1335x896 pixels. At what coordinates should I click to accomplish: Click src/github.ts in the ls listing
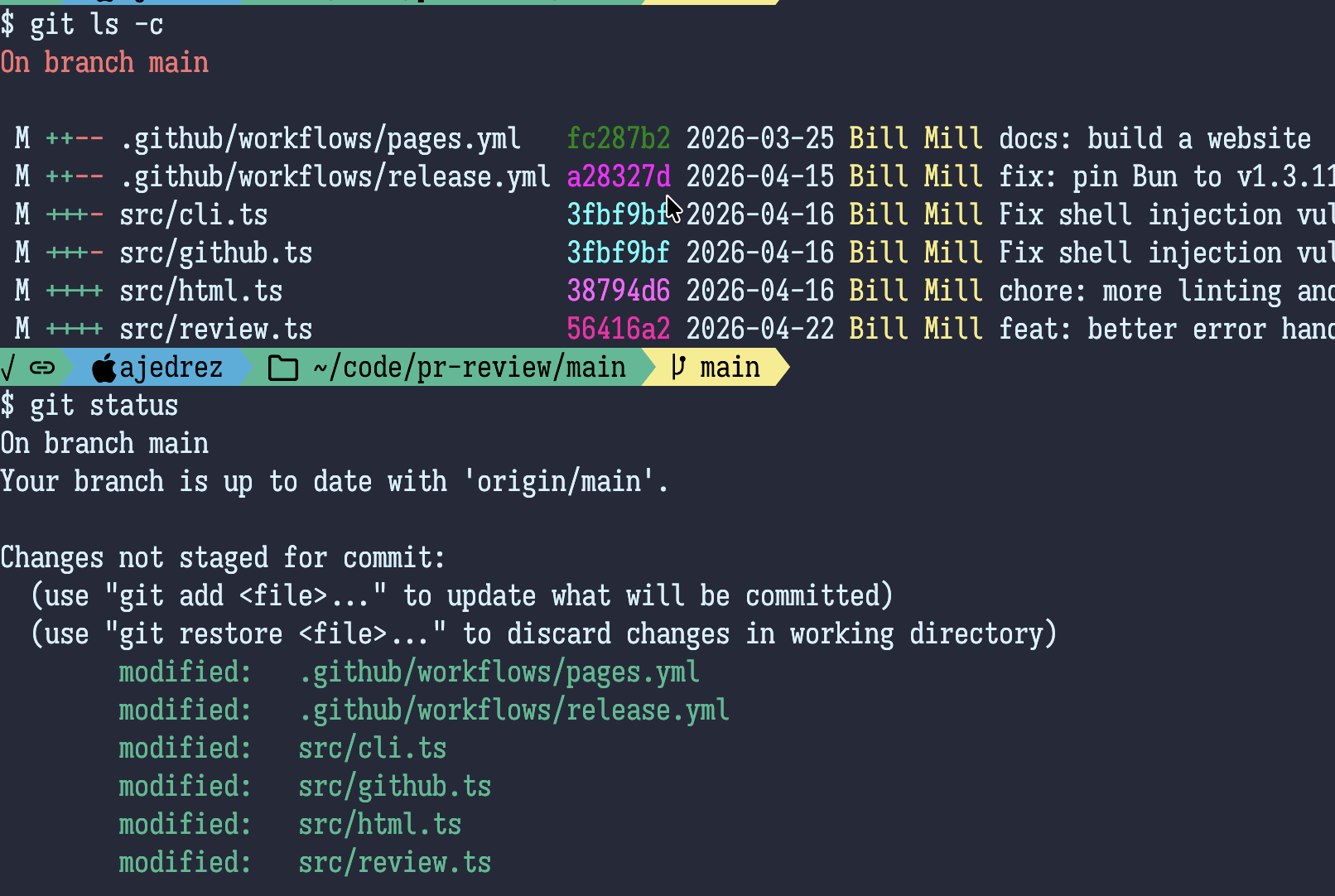point(215,253)
